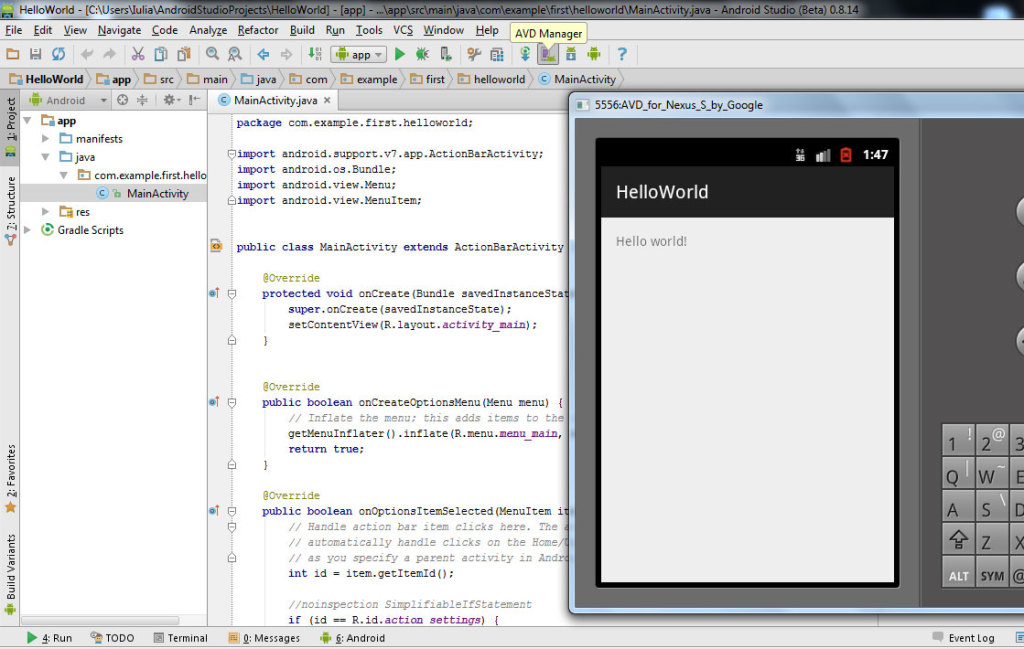Open the Refactor menu
The width and height of the screenshot is (1024, 649).
click(258, 30)
